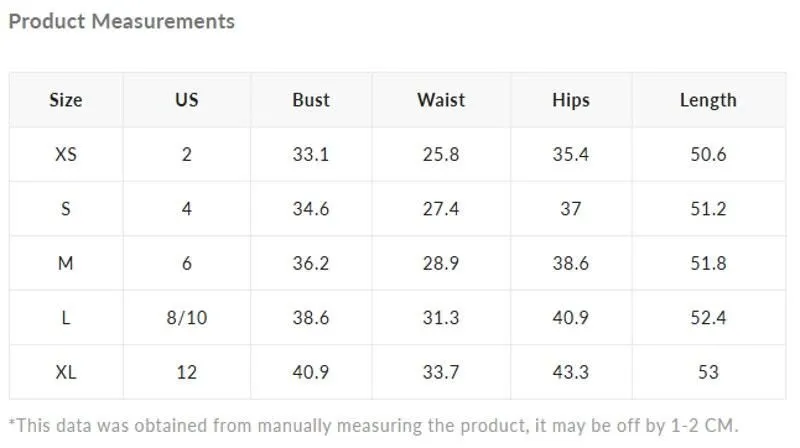Click the Waist column header
Viewport: 800px width, 448px height.
(x=441, y=99)
